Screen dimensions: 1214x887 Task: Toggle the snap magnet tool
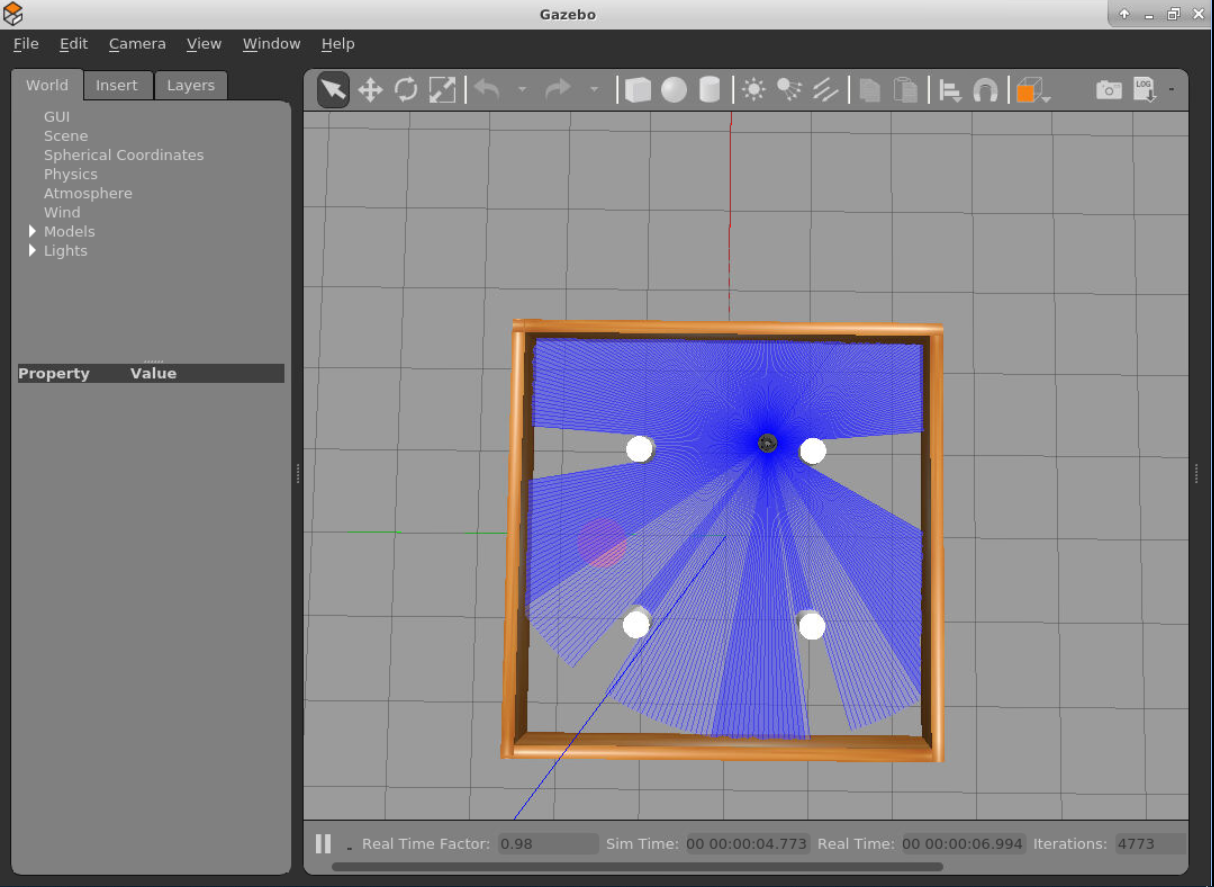pyautogui.click(x=985, y=91)
